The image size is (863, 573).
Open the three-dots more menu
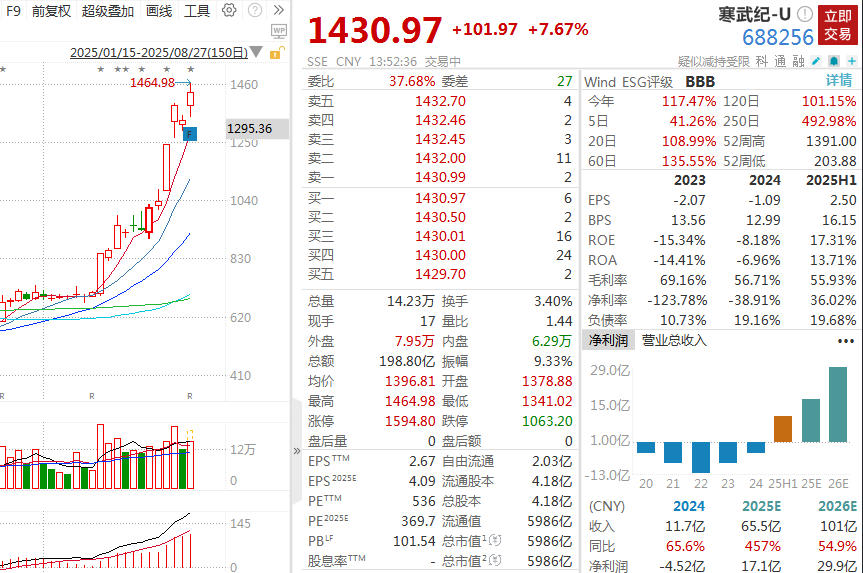tap(845, 341)
